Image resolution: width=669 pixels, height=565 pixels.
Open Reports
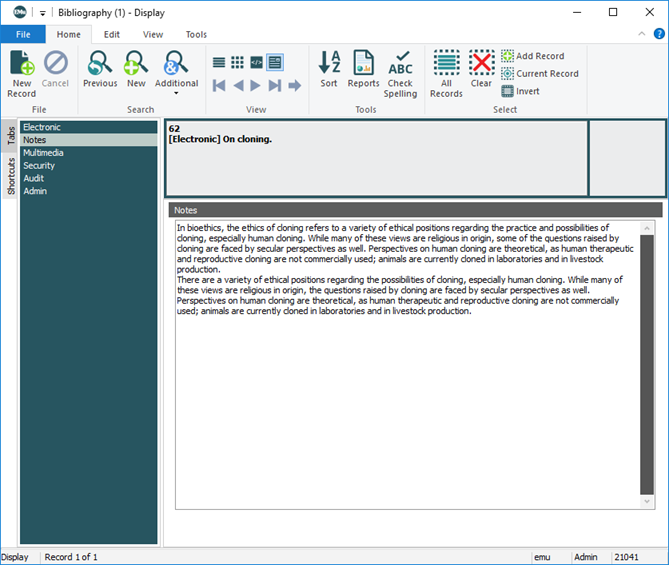[x=363, y=74]
